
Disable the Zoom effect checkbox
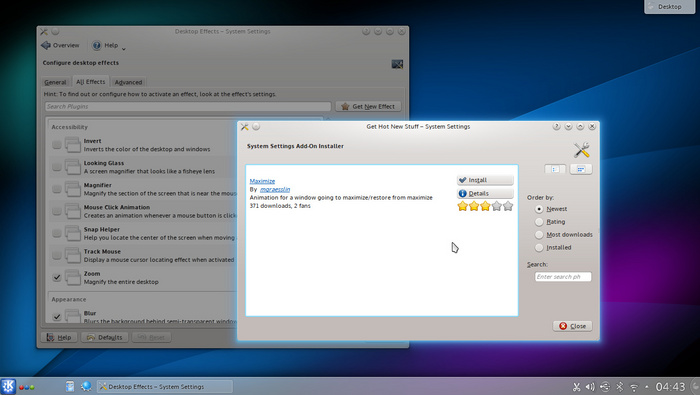pos(57,278)
